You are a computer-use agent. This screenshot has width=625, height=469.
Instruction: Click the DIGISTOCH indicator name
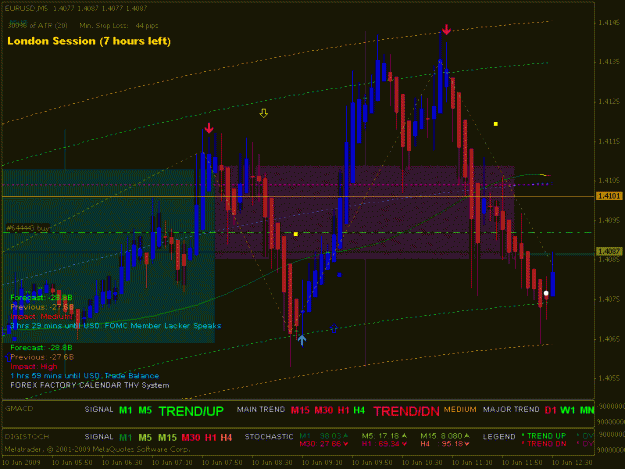26,437
